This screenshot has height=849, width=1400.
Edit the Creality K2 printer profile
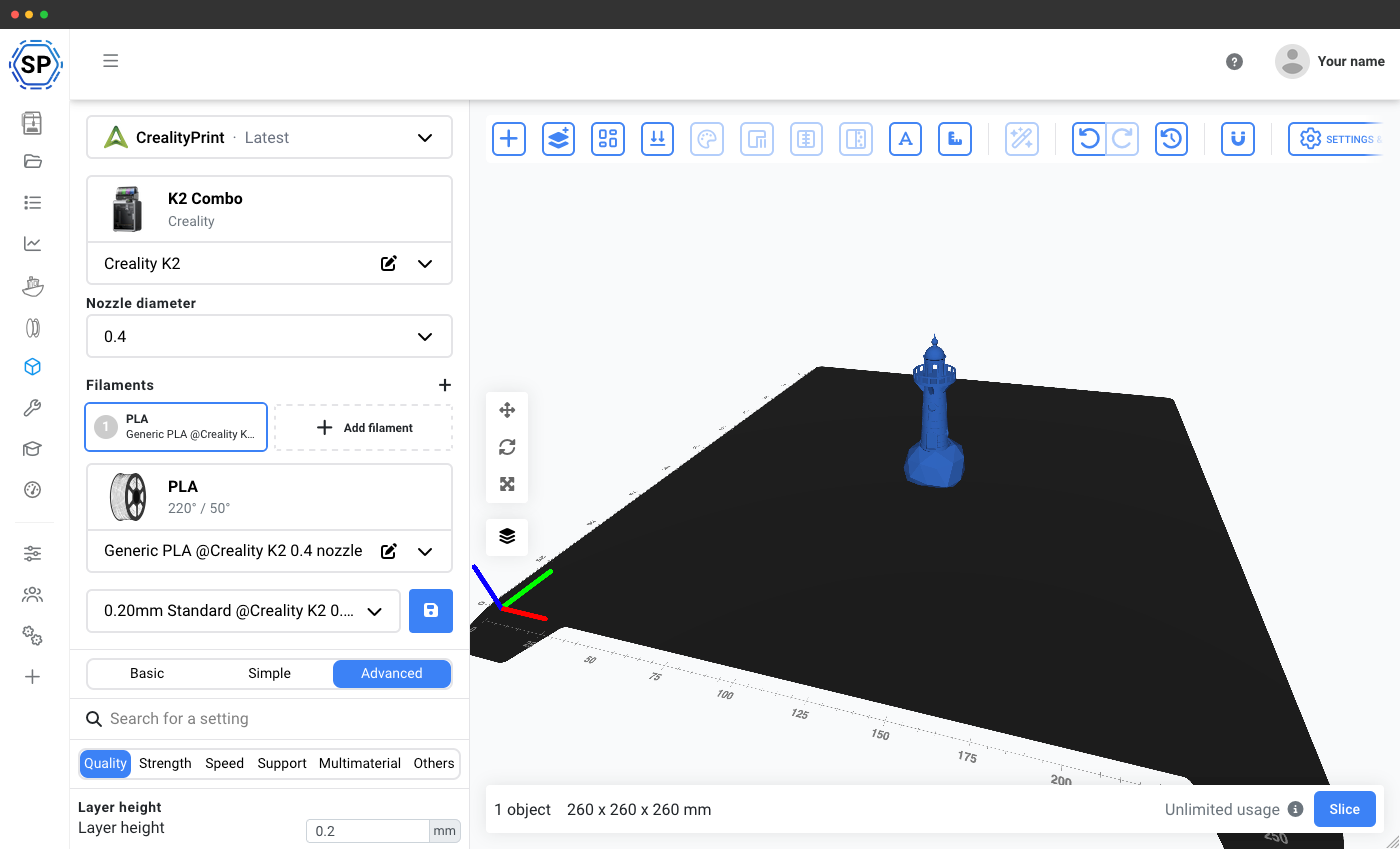(389, 264)
